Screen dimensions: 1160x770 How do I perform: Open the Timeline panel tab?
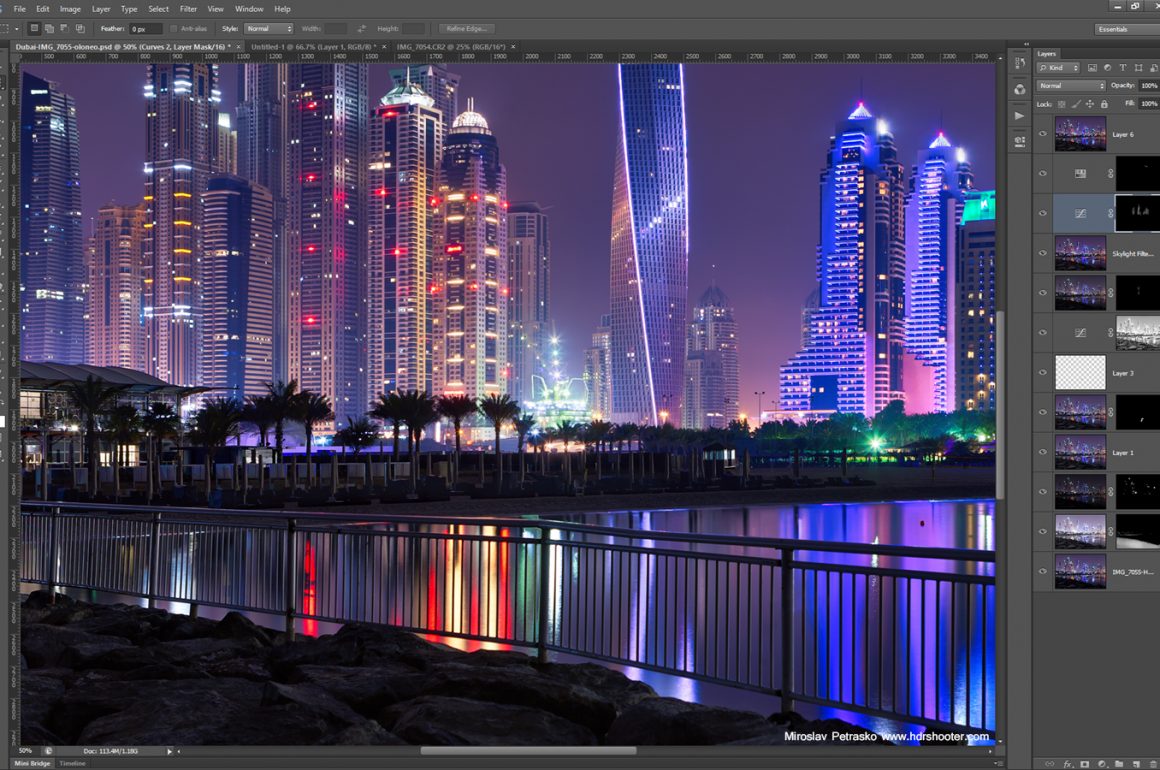[72, 764]
